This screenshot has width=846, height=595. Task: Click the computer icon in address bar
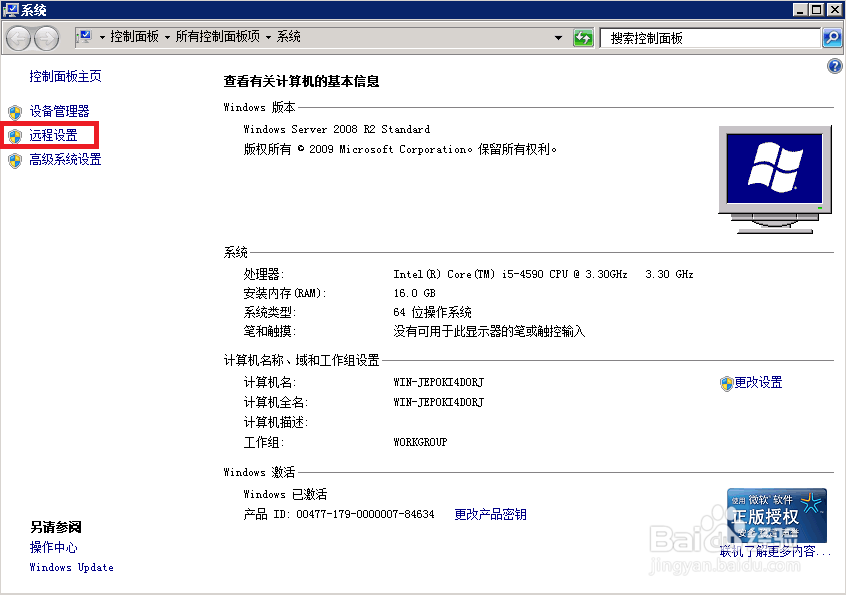click(85, 37)
